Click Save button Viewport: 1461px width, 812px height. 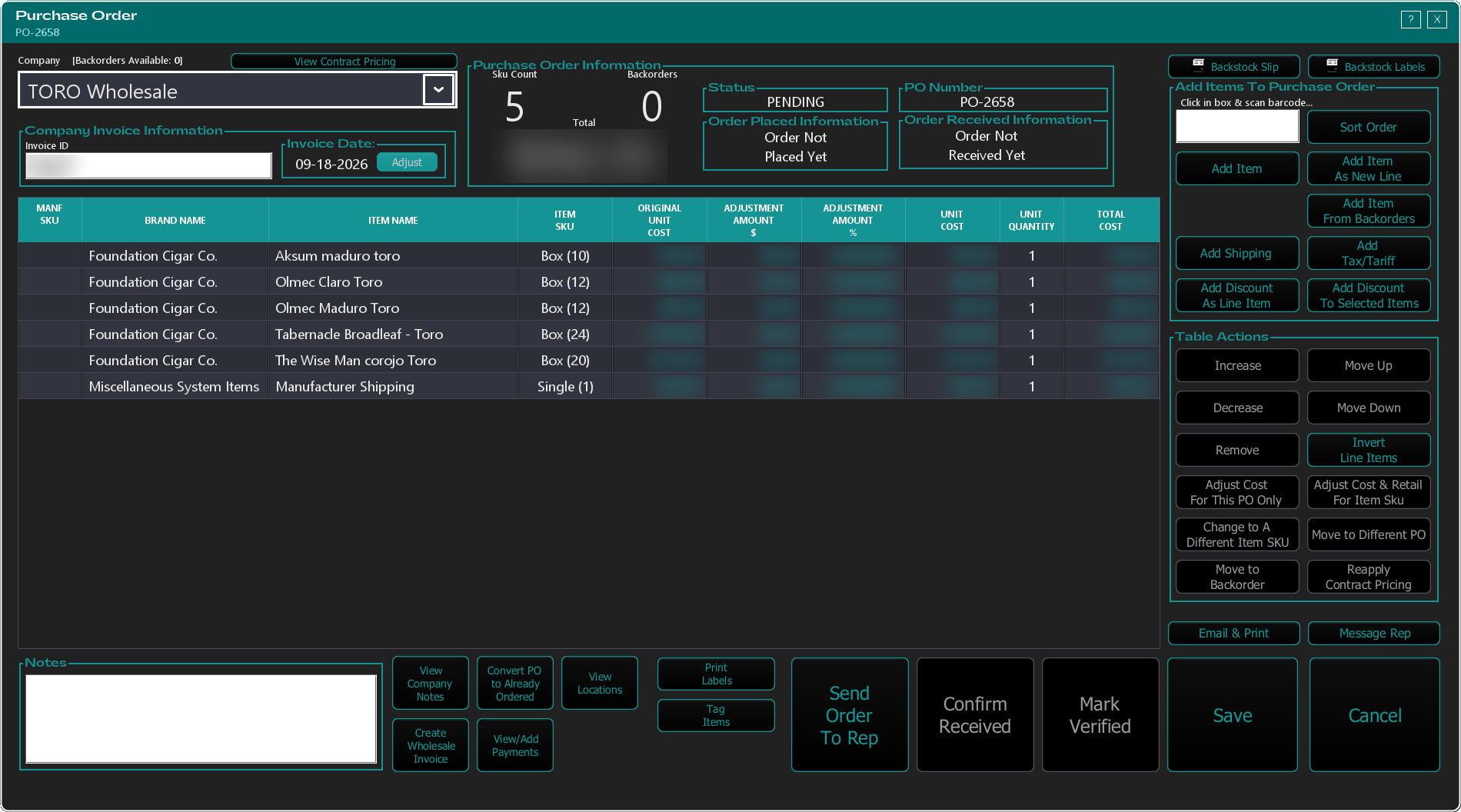click(x=1233, y=715)
